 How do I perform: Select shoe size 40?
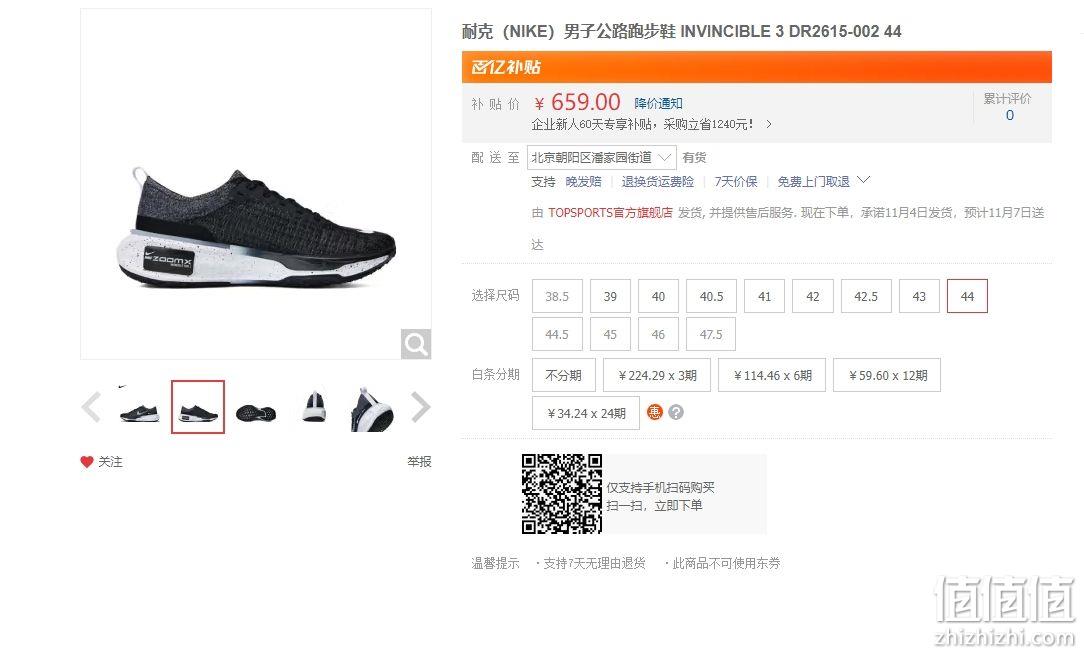(658, 296)
